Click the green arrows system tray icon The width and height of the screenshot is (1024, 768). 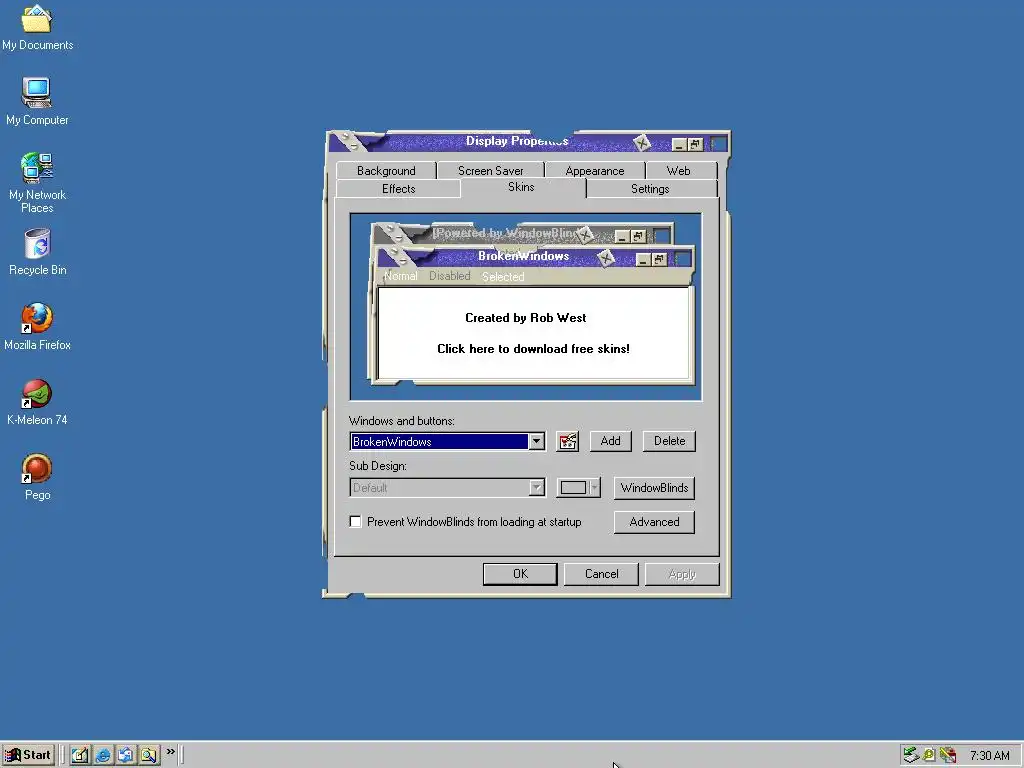coord(910,755)
